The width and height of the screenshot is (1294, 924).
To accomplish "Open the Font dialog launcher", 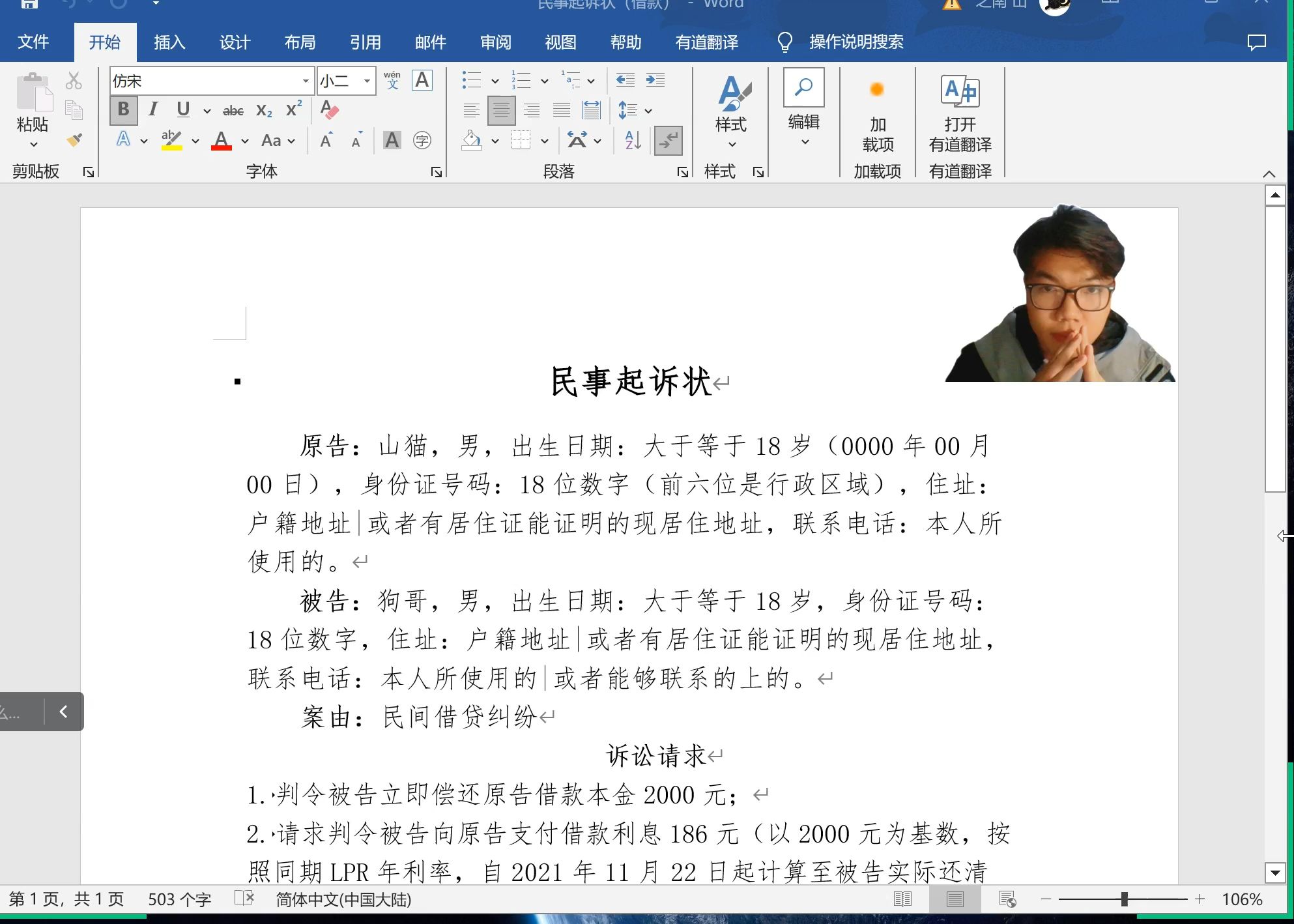I will [437, 172].
